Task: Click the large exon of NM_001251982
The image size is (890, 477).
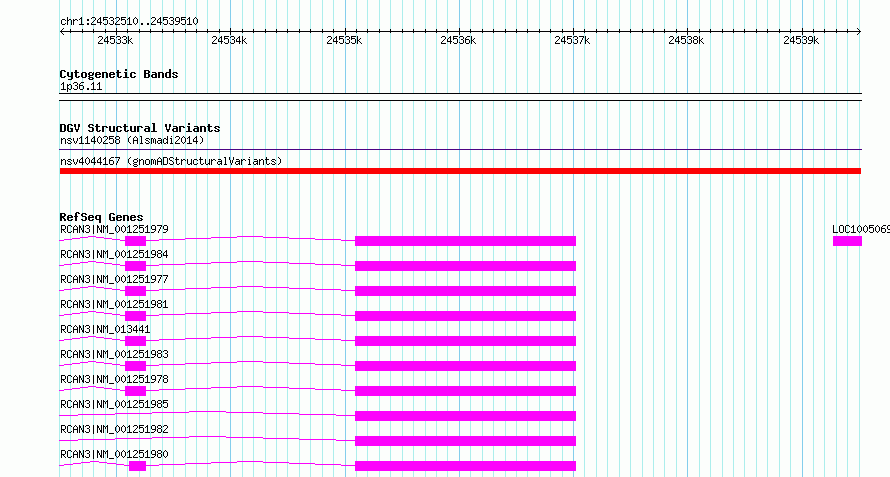Action: [465, 441]
